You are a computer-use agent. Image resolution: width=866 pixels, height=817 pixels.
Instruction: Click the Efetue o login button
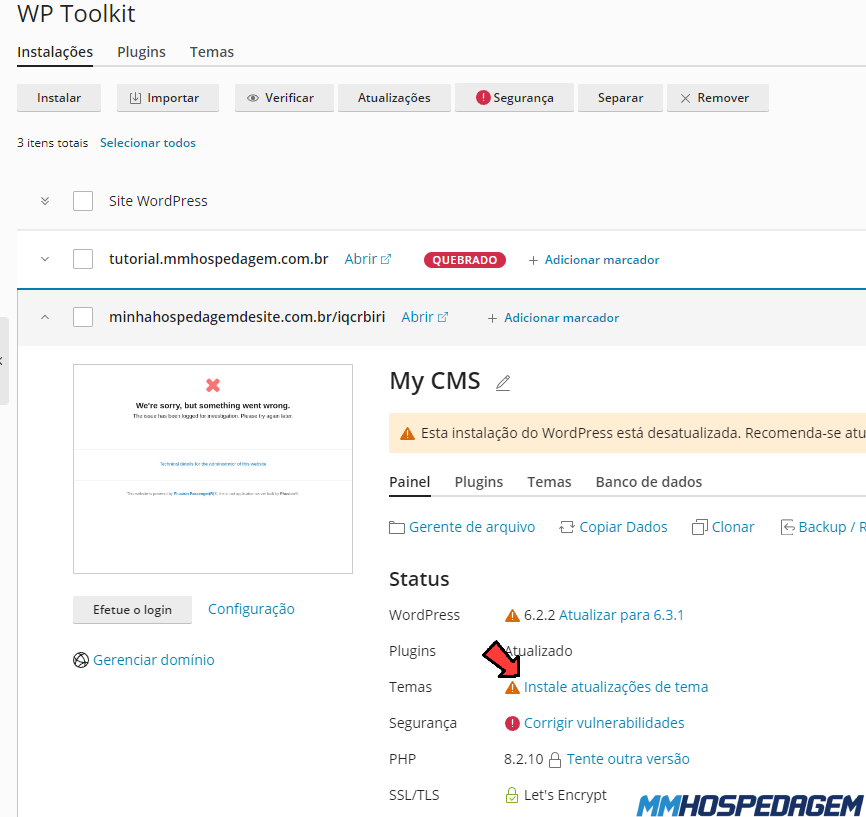[133, 610]
